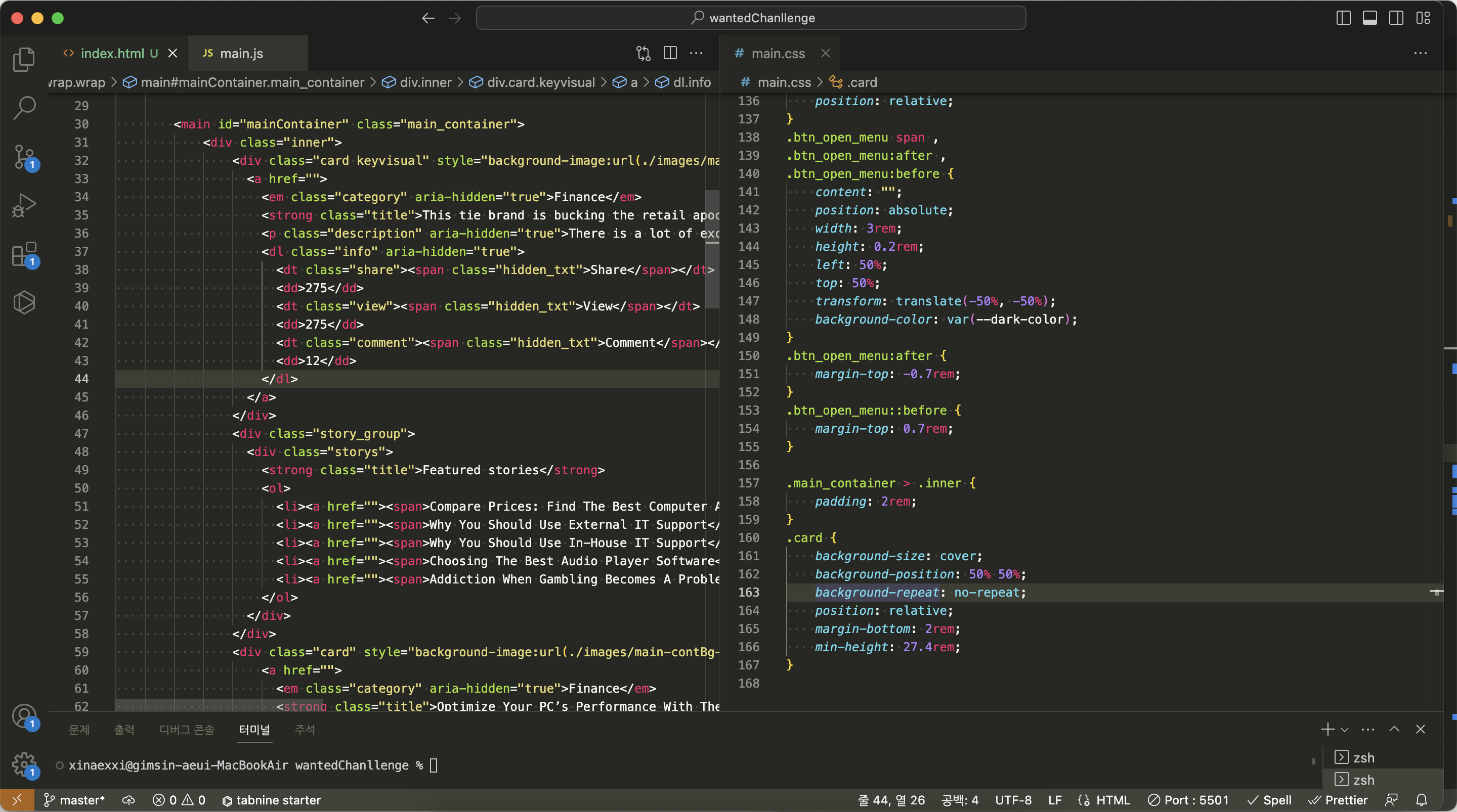Open the Tabnine hexagon icon in activity bar

point(24,302)
